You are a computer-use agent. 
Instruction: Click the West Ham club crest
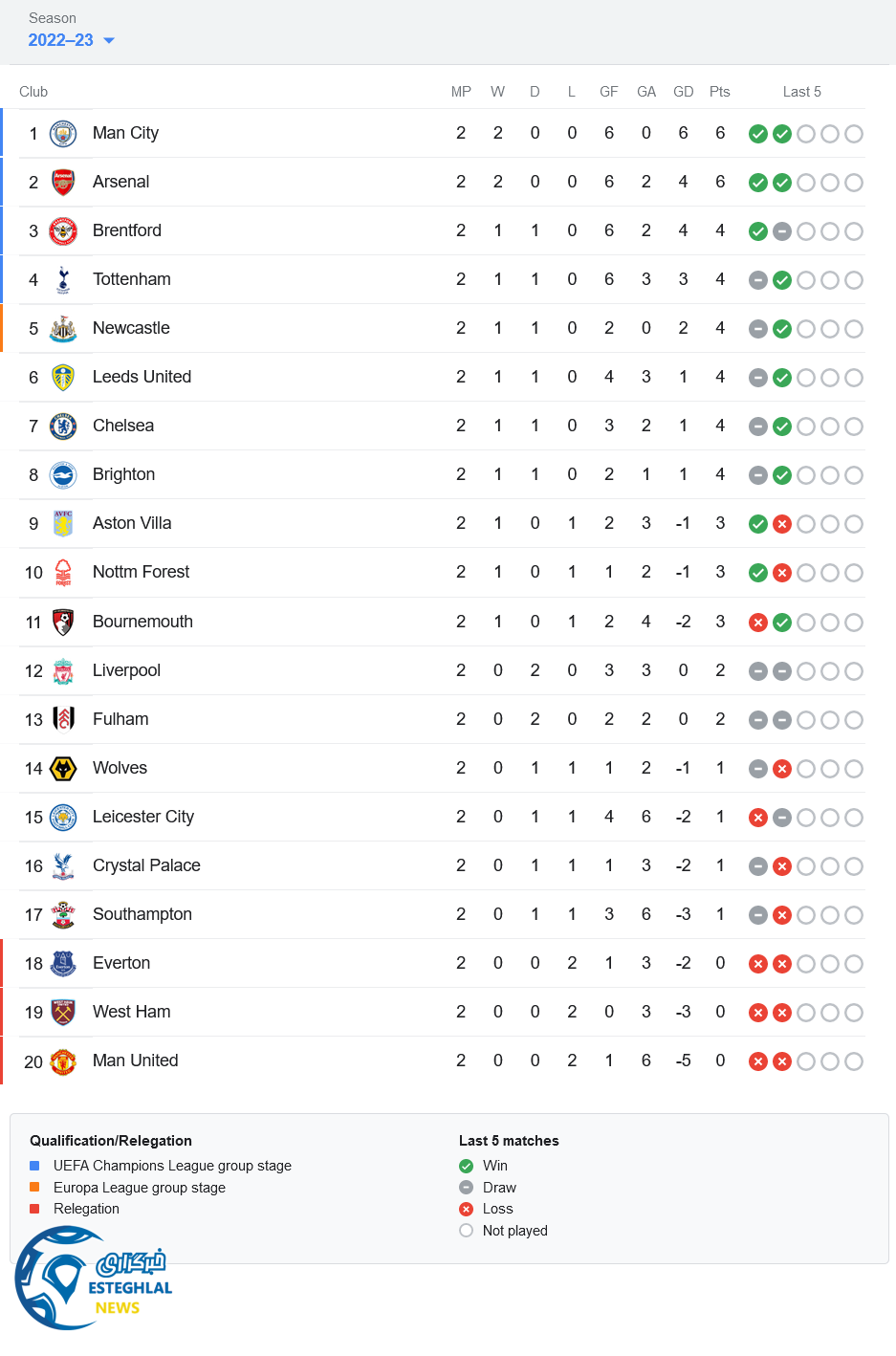click(x=63, y=1013)
